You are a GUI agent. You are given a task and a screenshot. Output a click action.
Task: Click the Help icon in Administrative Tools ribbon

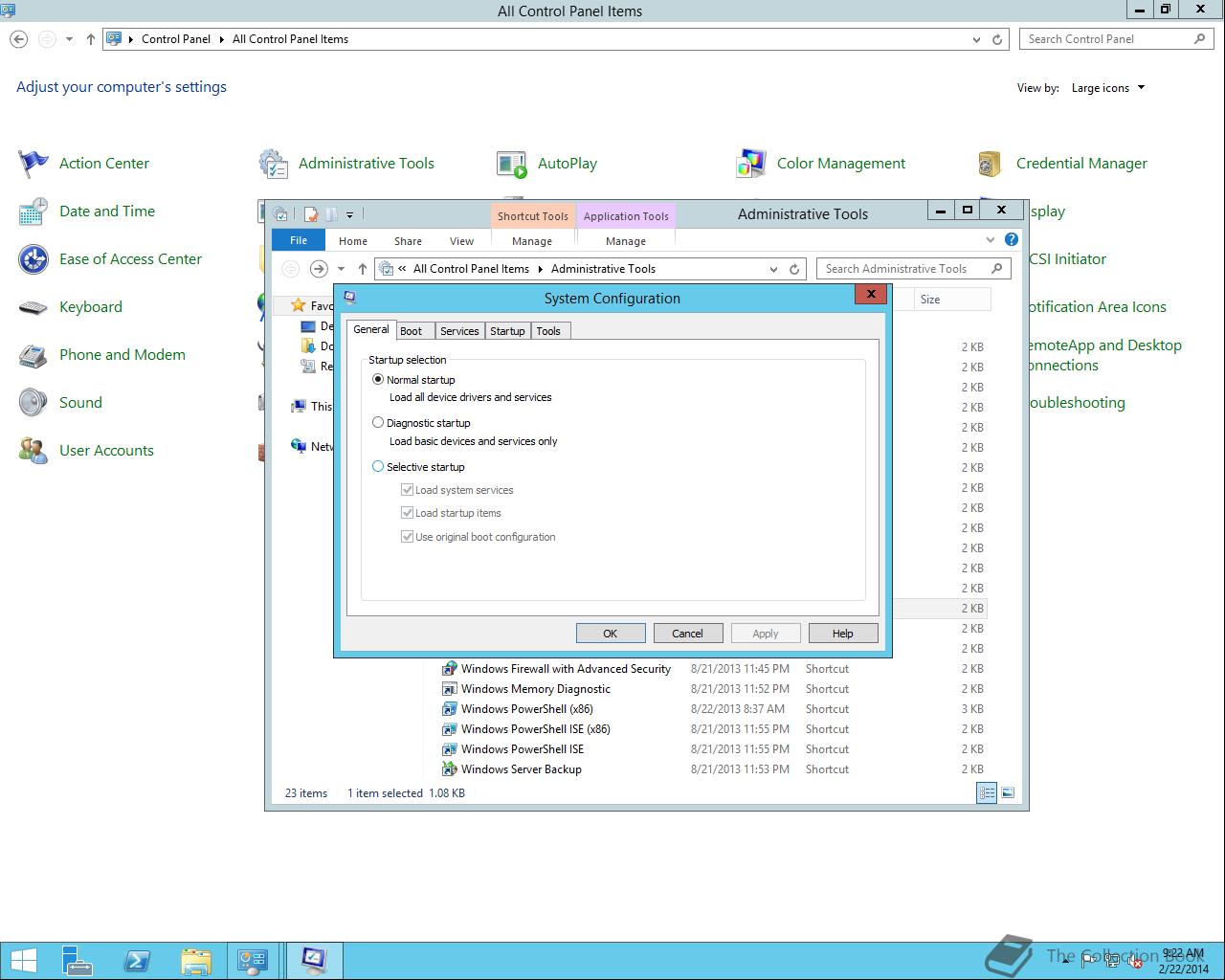(x=1012, y=239)
